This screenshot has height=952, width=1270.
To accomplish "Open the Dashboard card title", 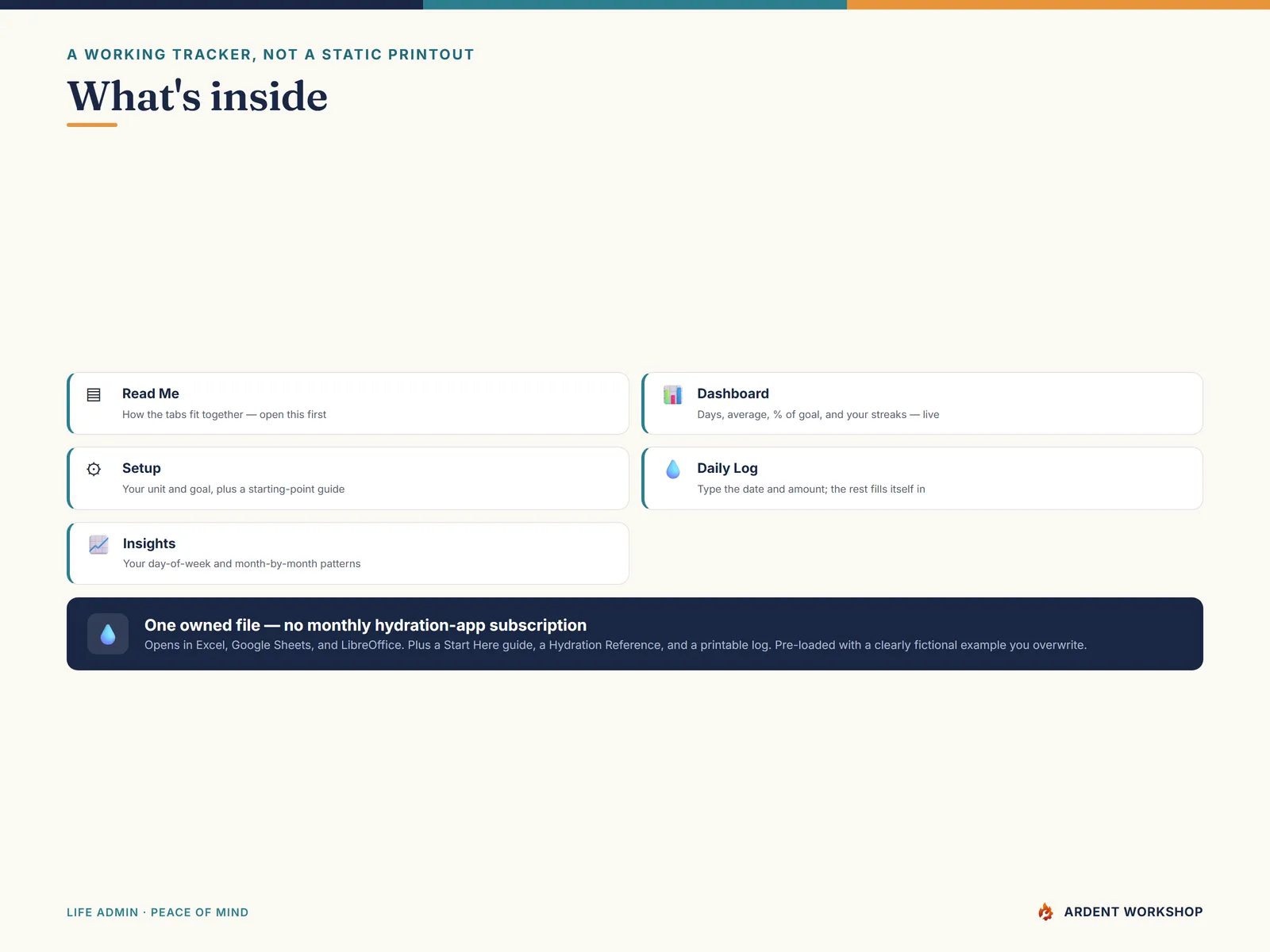I will tap(733, 393).
